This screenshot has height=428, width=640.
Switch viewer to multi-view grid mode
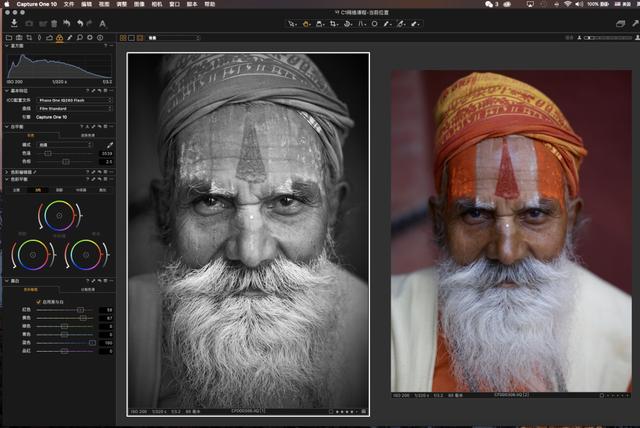tap(123, 37)
